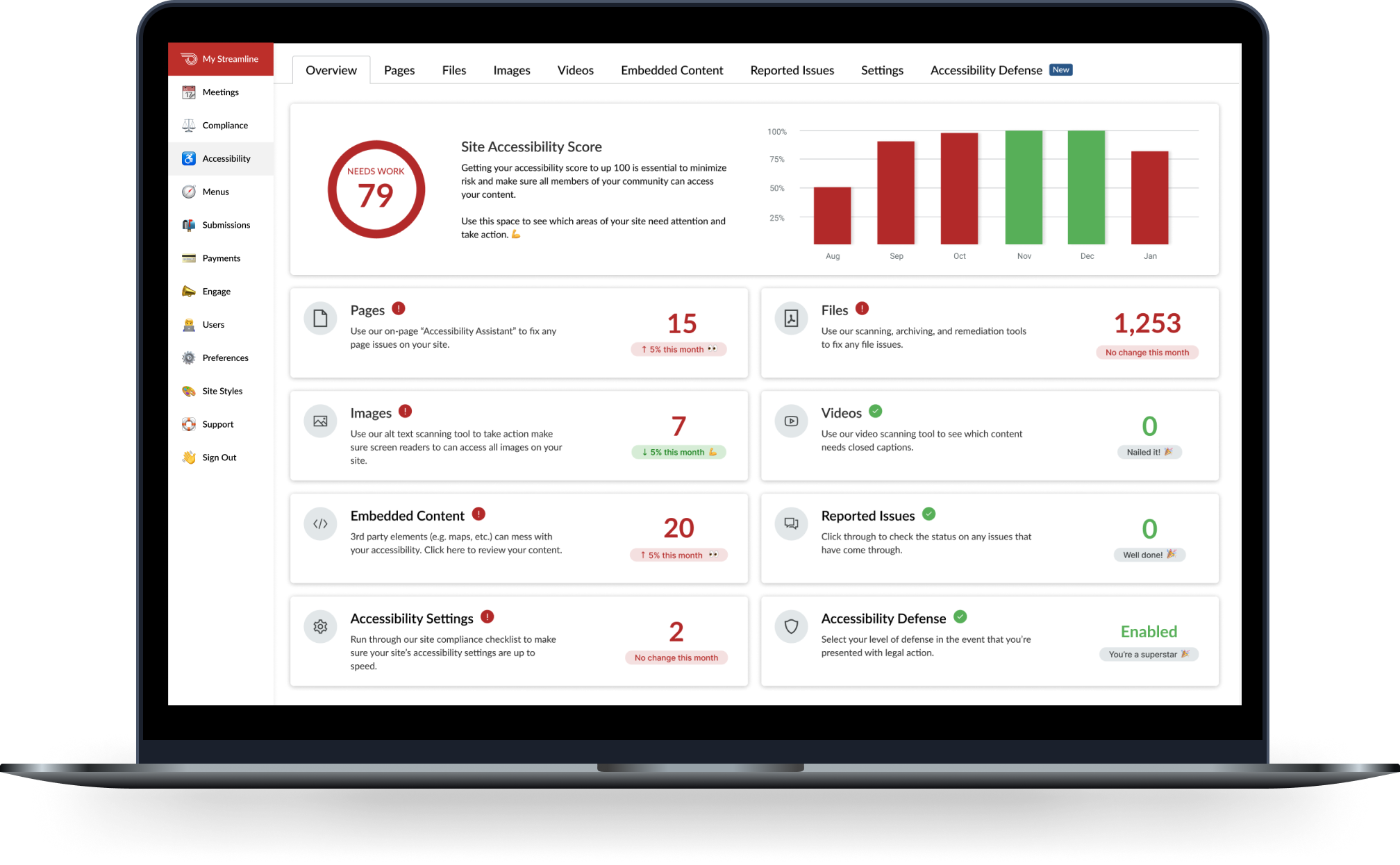Click the Compliance scales icon
The height and width of the screenshot is (865, 1400).
pyautogui.click(x=189, y=126)
